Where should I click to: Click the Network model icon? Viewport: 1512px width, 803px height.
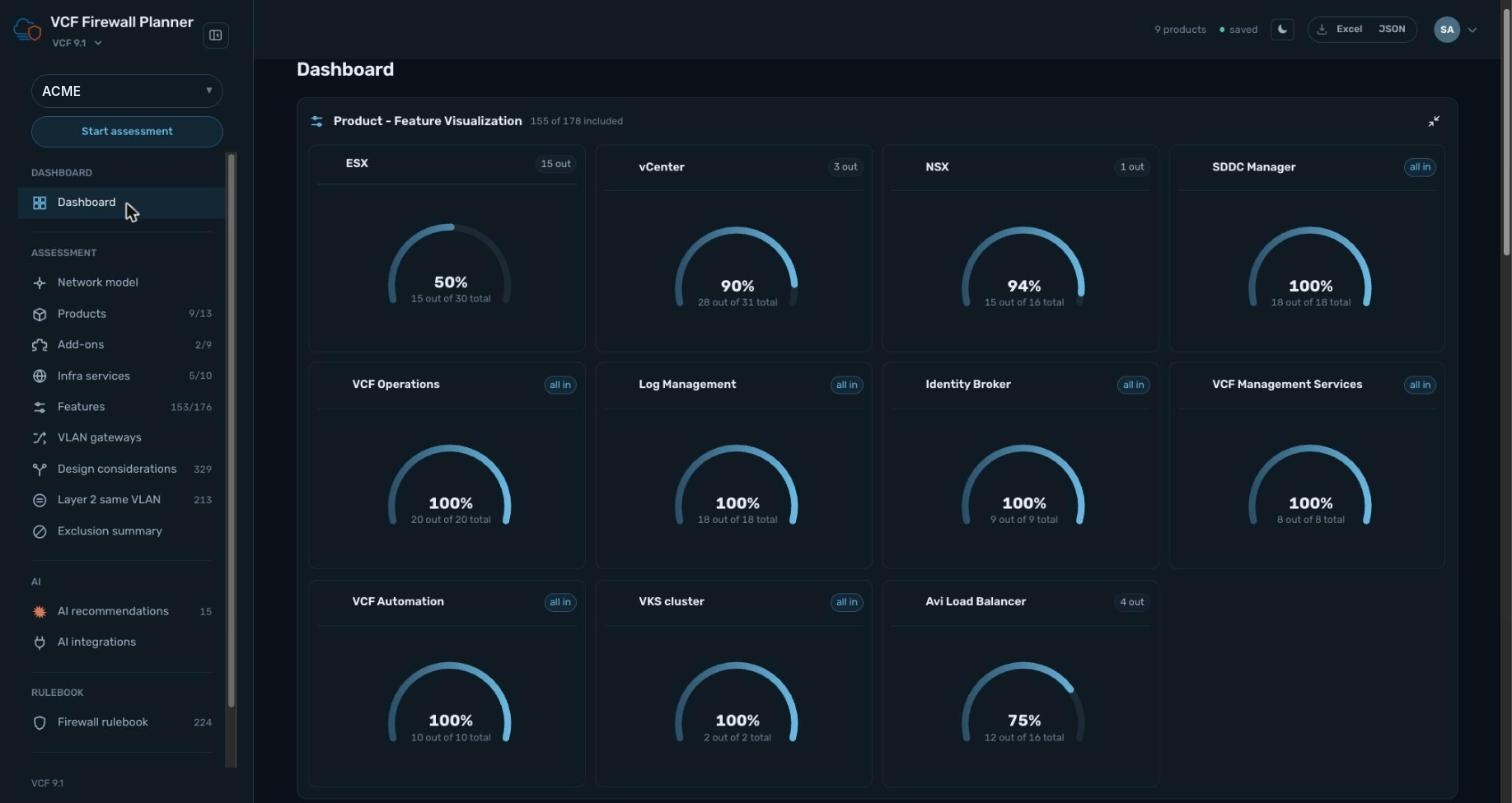pos(39,283)
